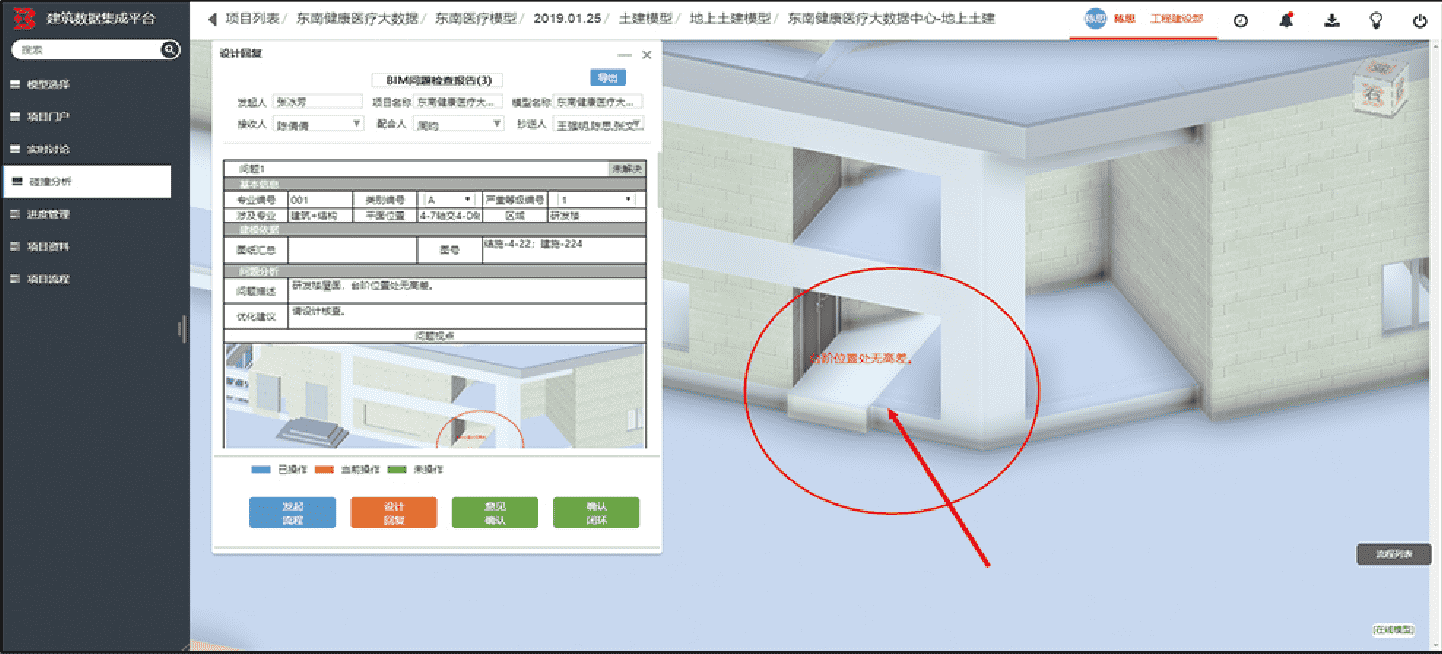Image resolution: width=1442 pixels, height=654 pixels.
Task: Open 进度管理 in the sidebar menu
Action: tap(48, 214)
